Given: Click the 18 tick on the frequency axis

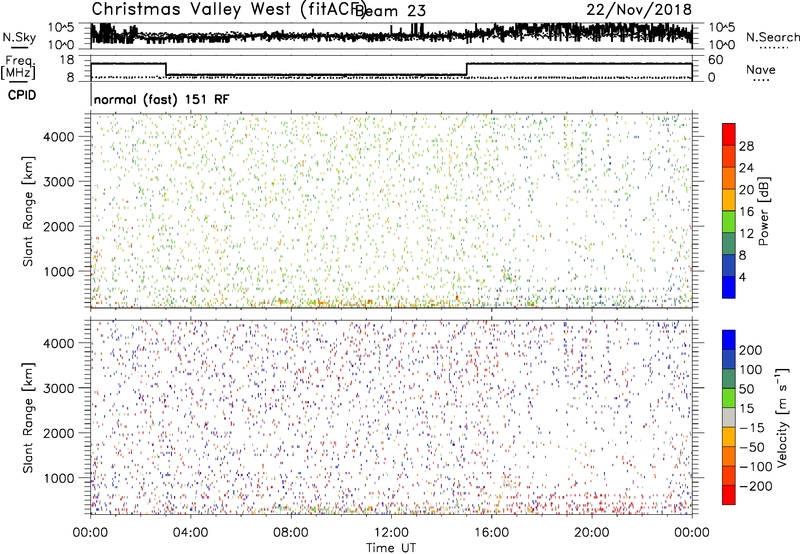Looking at the screenshot, I should [x=67, y=60].
